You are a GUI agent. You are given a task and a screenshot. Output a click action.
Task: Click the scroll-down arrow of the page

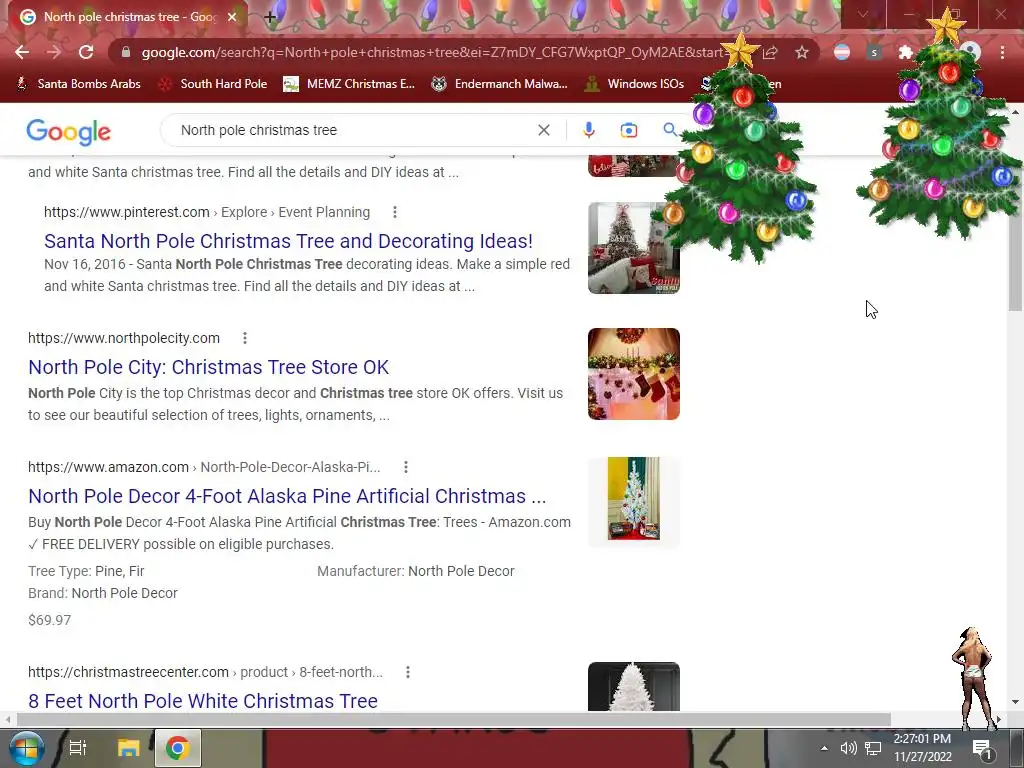click(1015, 702)
